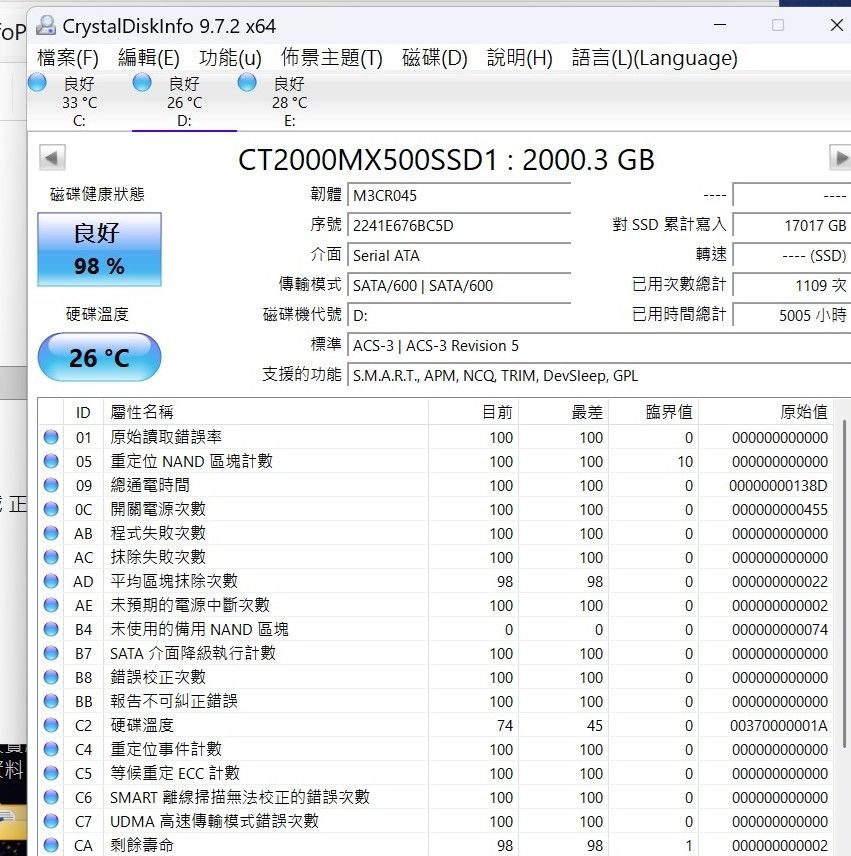Click the 良好 98 % health status button

(99, 249)
